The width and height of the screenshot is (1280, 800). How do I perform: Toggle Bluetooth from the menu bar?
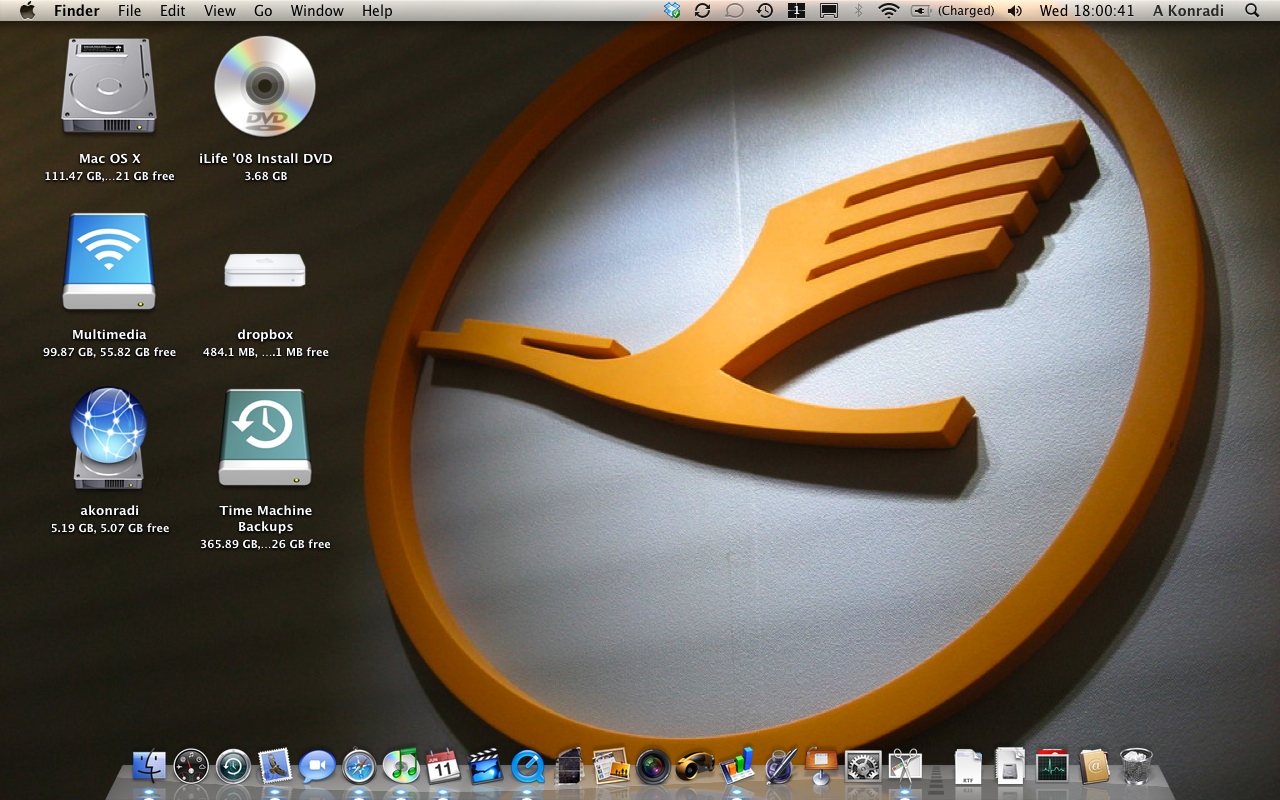(x=859, y=10)
